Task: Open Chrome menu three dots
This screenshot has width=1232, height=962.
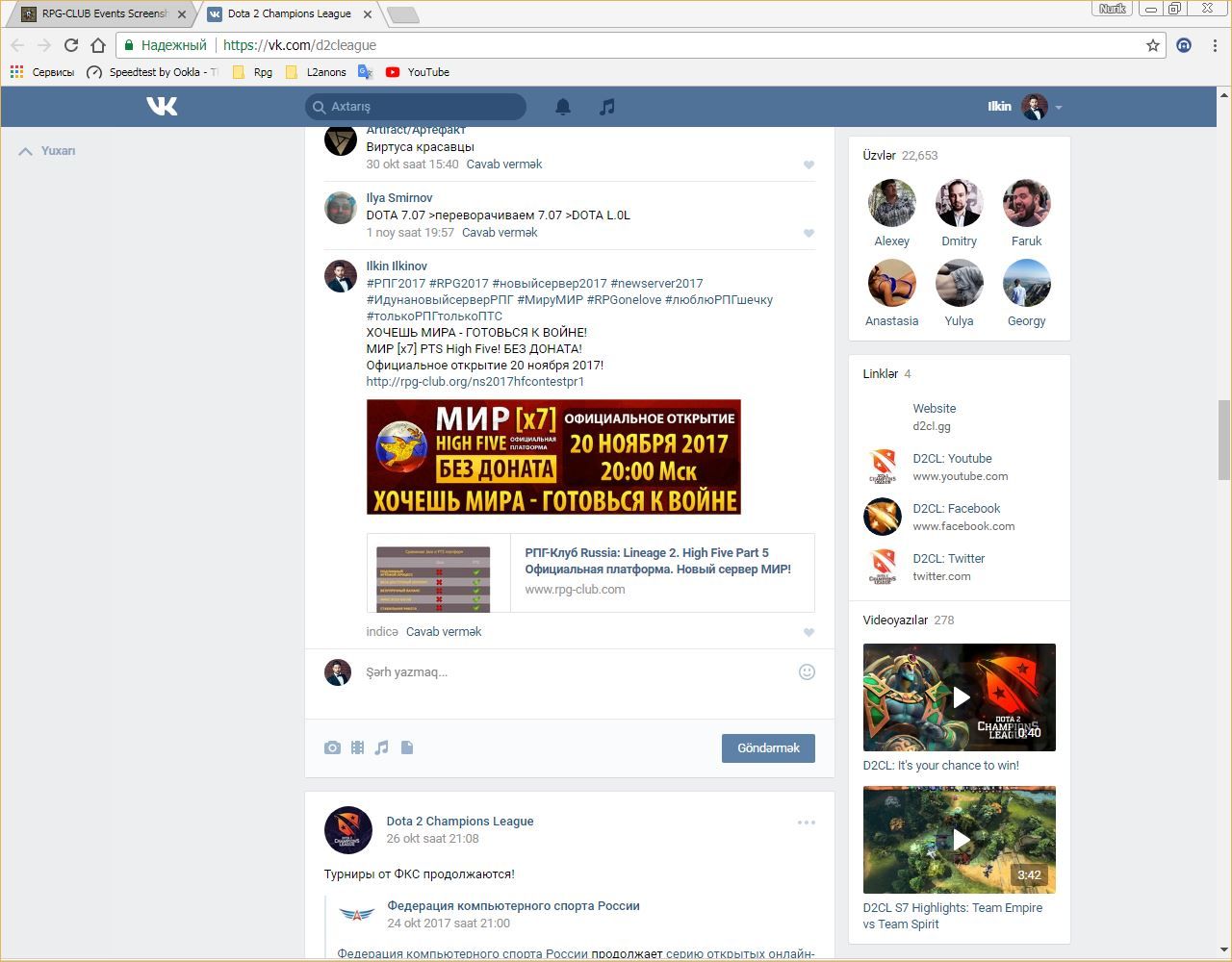Action: 1216,45
